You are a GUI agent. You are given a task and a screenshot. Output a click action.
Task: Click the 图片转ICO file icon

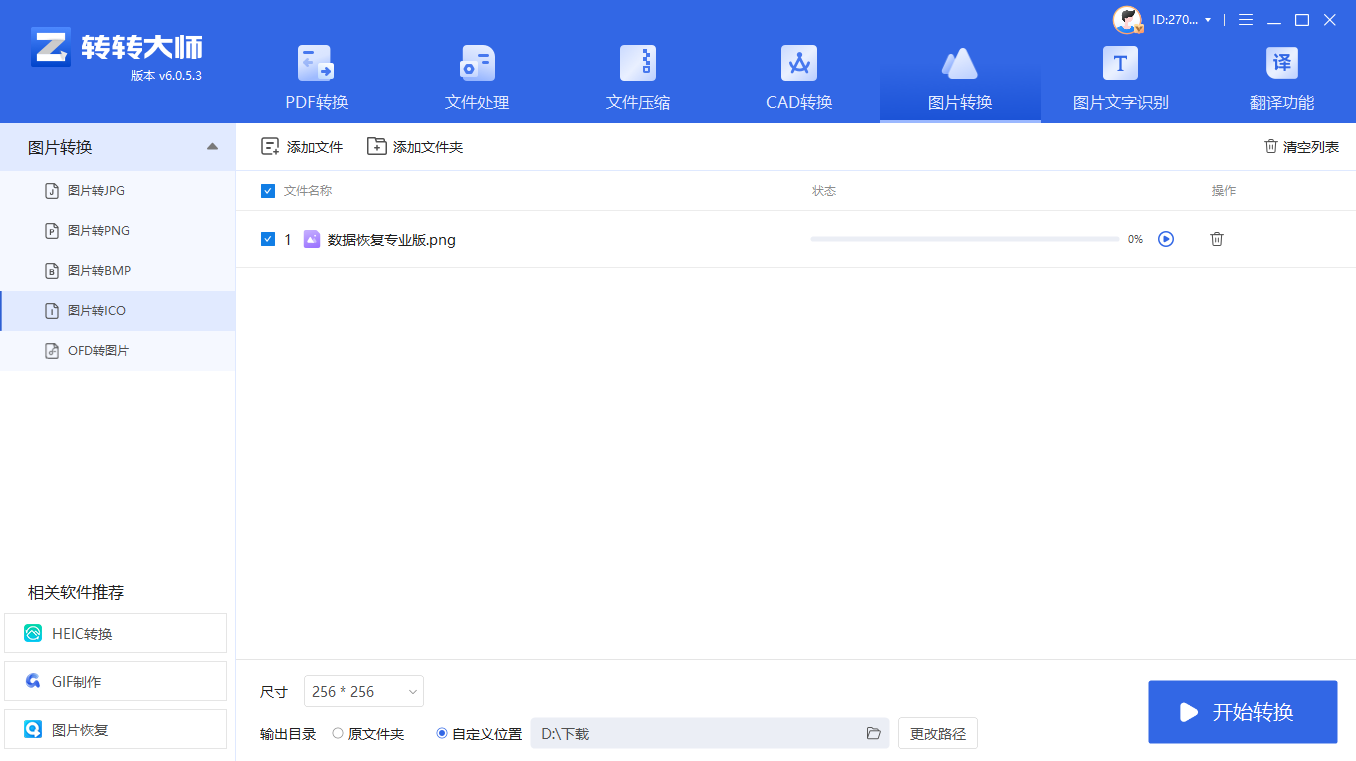coord(52,311)
